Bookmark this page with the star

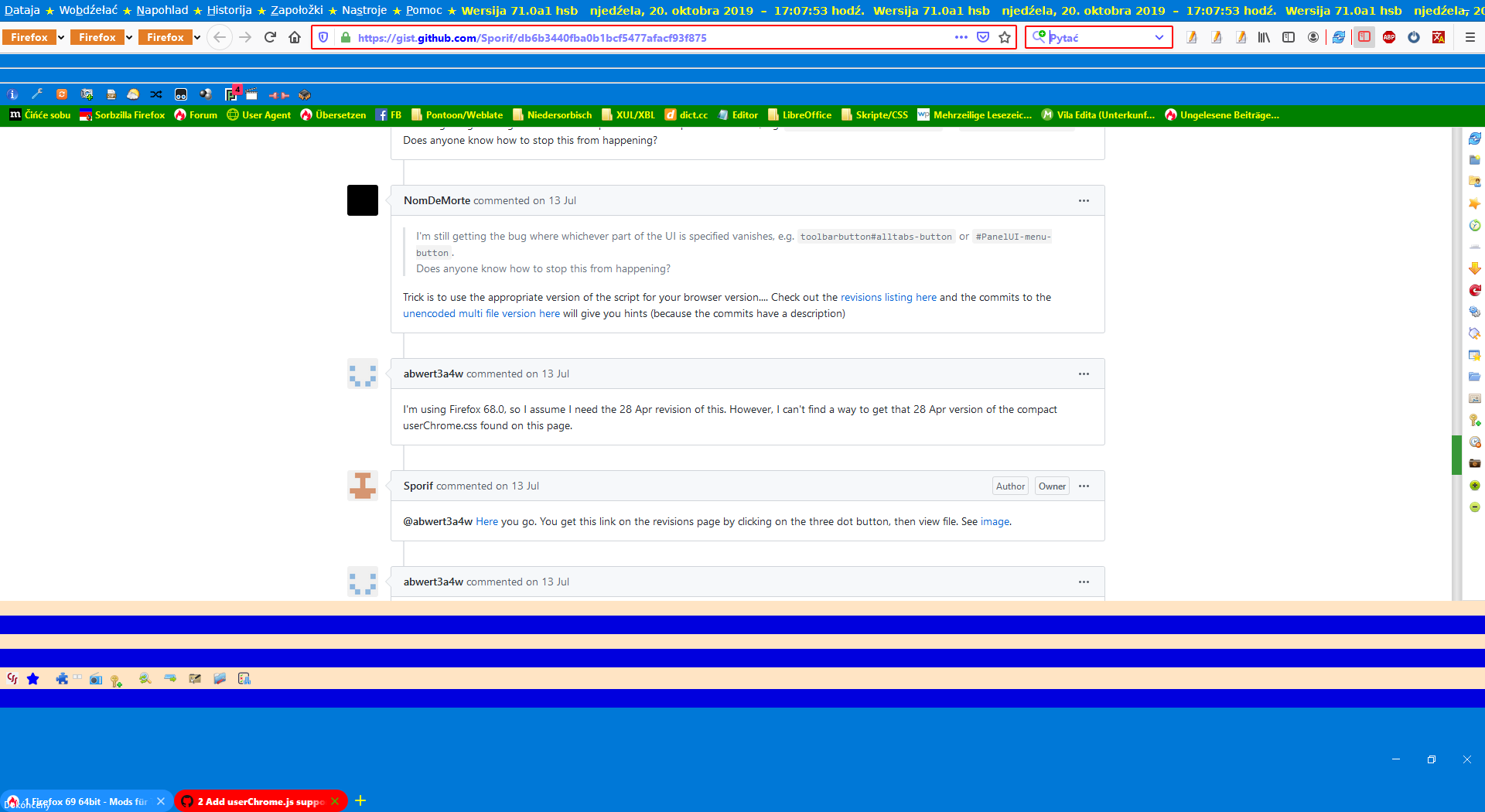tap(1005, 37)
